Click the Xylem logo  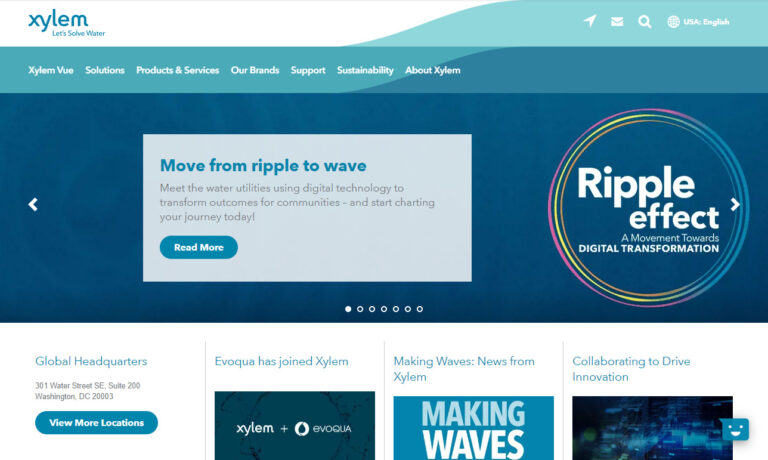point(67,24)
